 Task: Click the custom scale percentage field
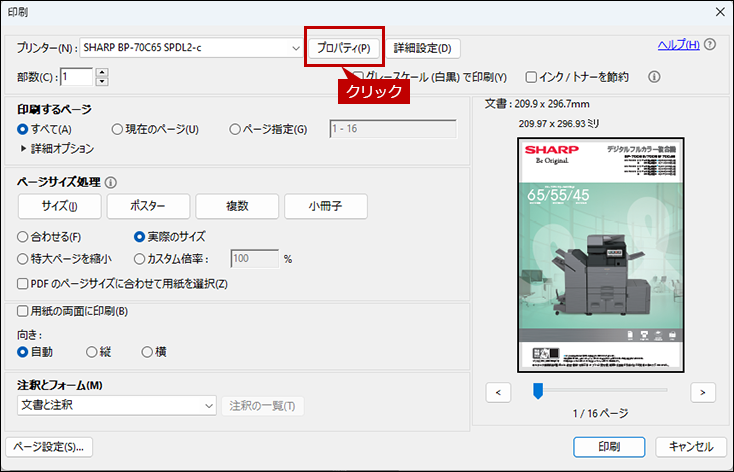pyautogui.click(x=255, y=258)
